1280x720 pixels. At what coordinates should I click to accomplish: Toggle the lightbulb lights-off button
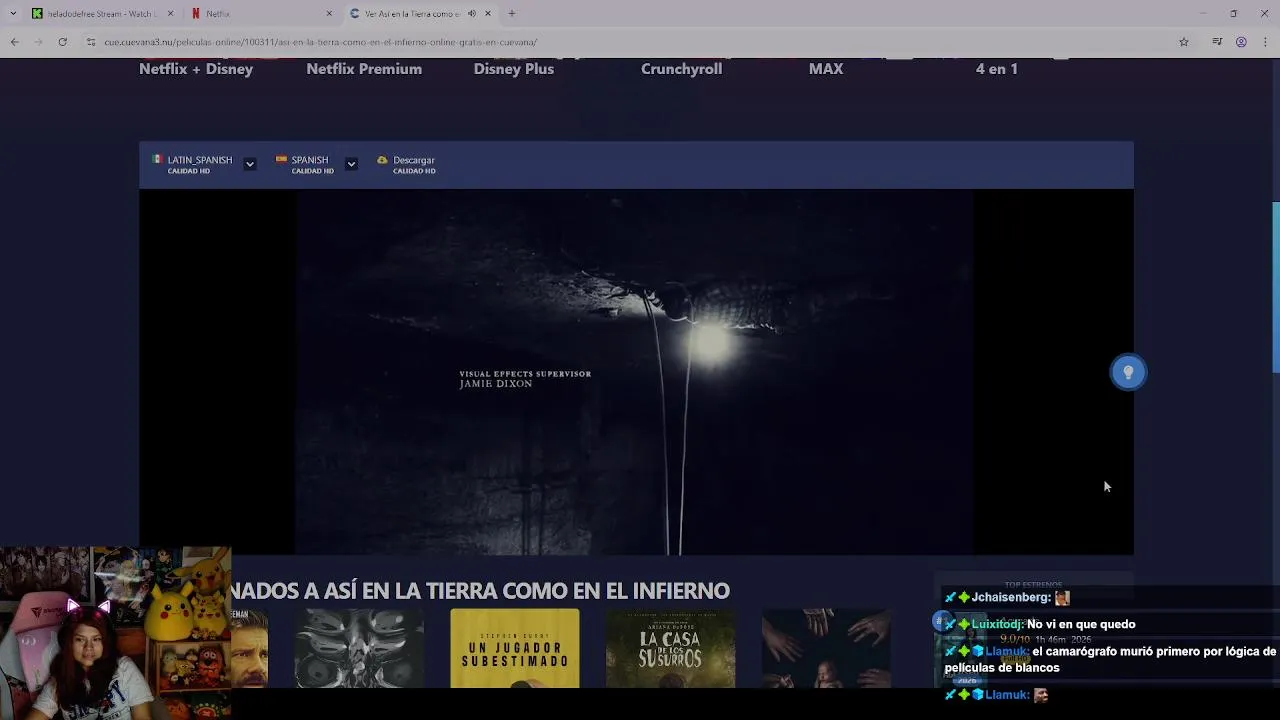tap(1128, 372)
